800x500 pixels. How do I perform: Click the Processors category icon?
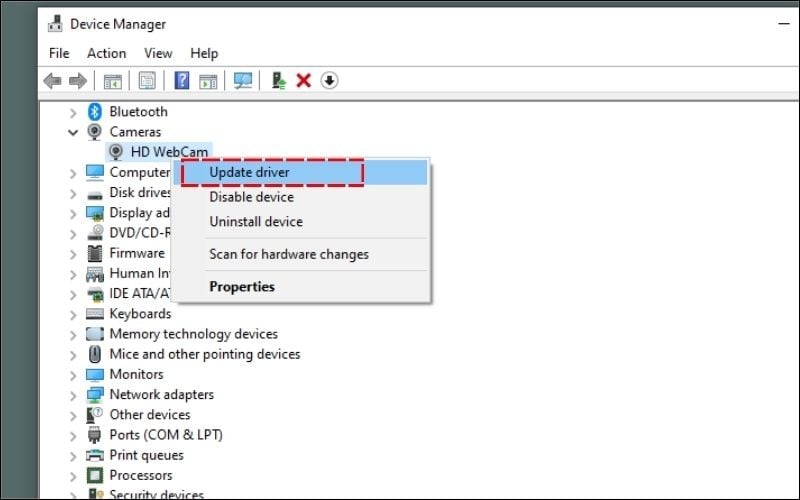95,476
